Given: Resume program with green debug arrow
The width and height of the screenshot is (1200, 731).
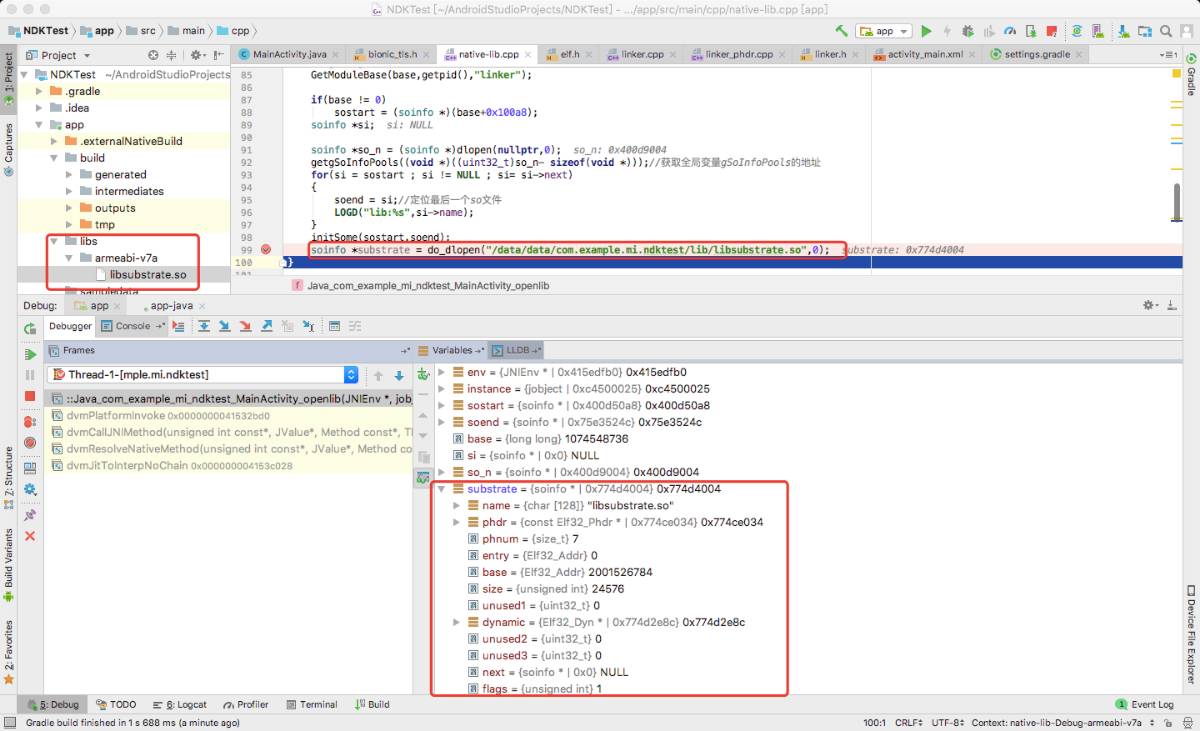Looking at the screenshot, I should click(x=30, y=354).
